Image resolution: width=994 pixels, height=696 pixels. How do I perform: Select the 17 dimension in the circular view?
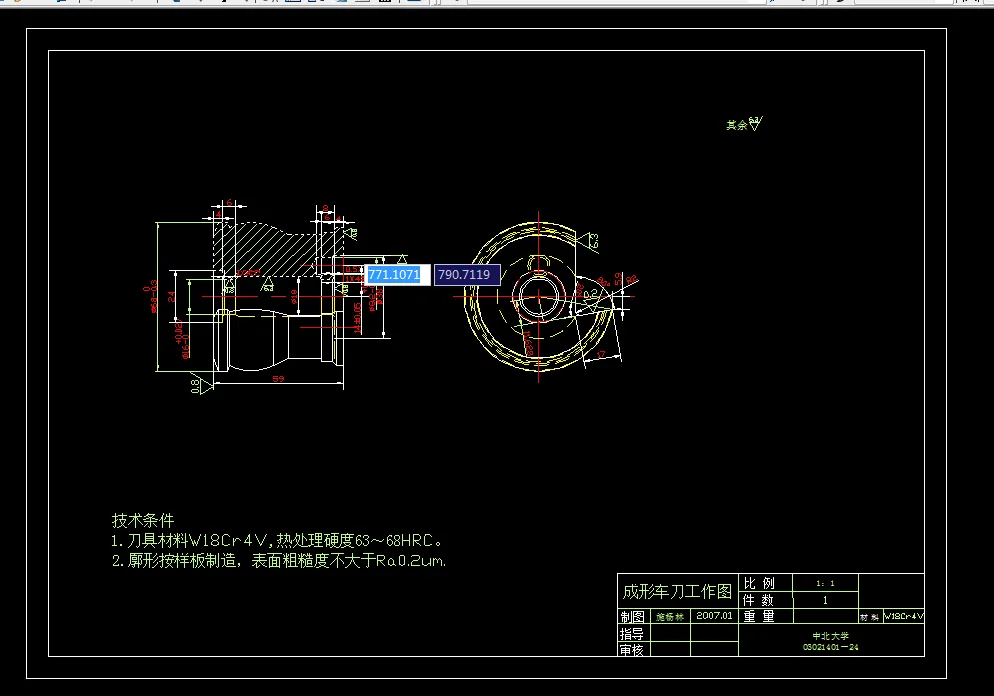(601, 355)
